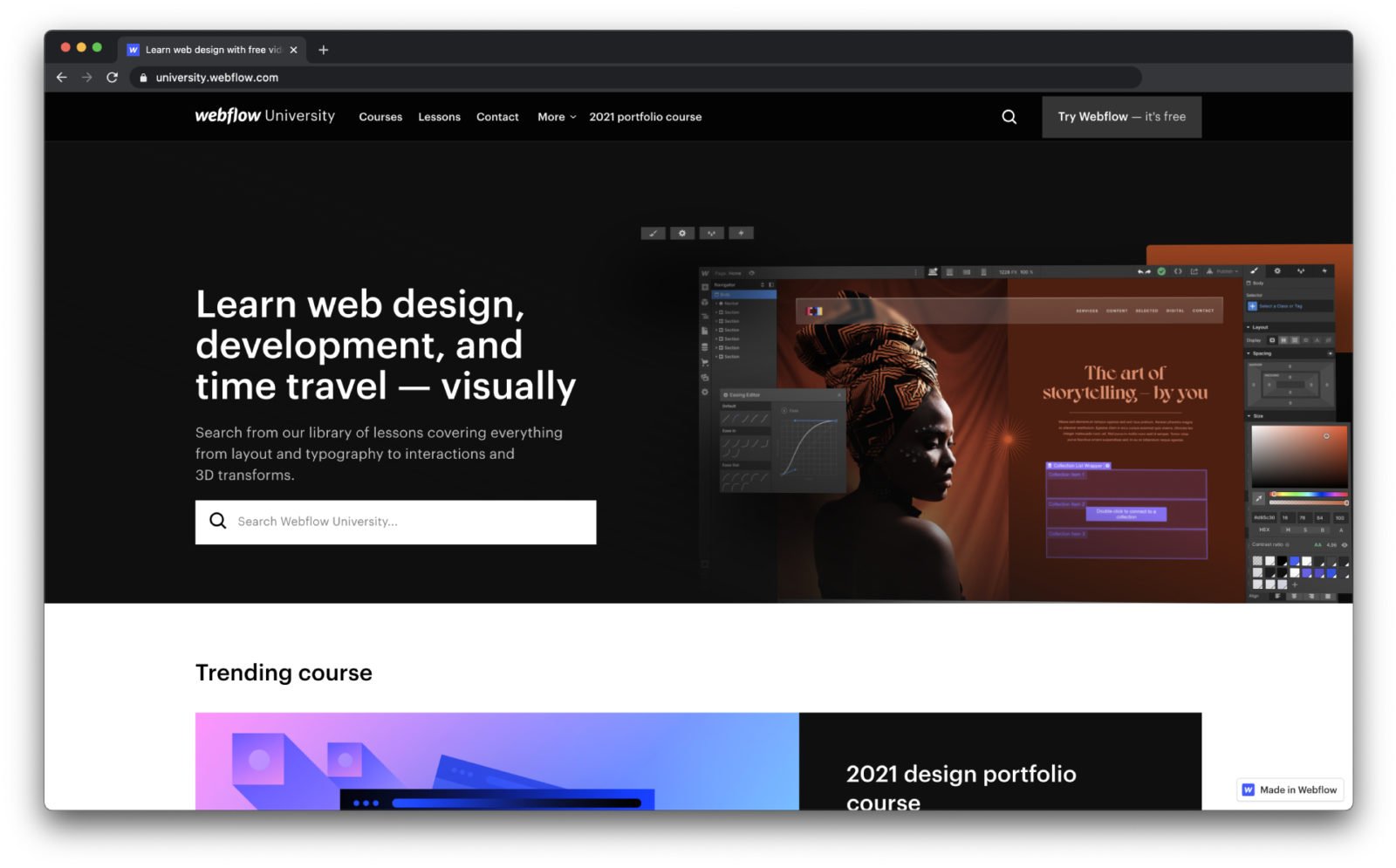Click the 'Trending course' heading

[x=284, y=673]
